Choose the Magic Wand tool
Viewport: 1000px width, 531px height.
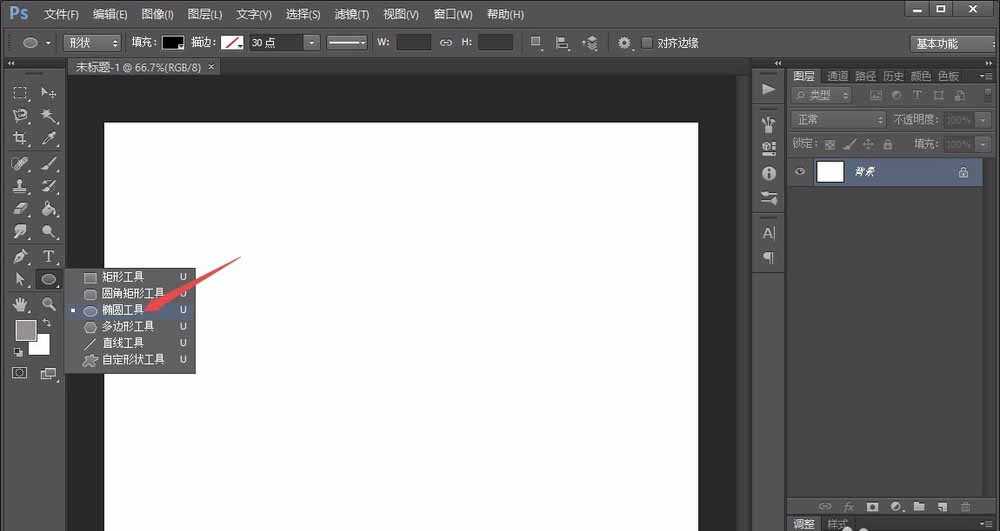pos(48,116)
